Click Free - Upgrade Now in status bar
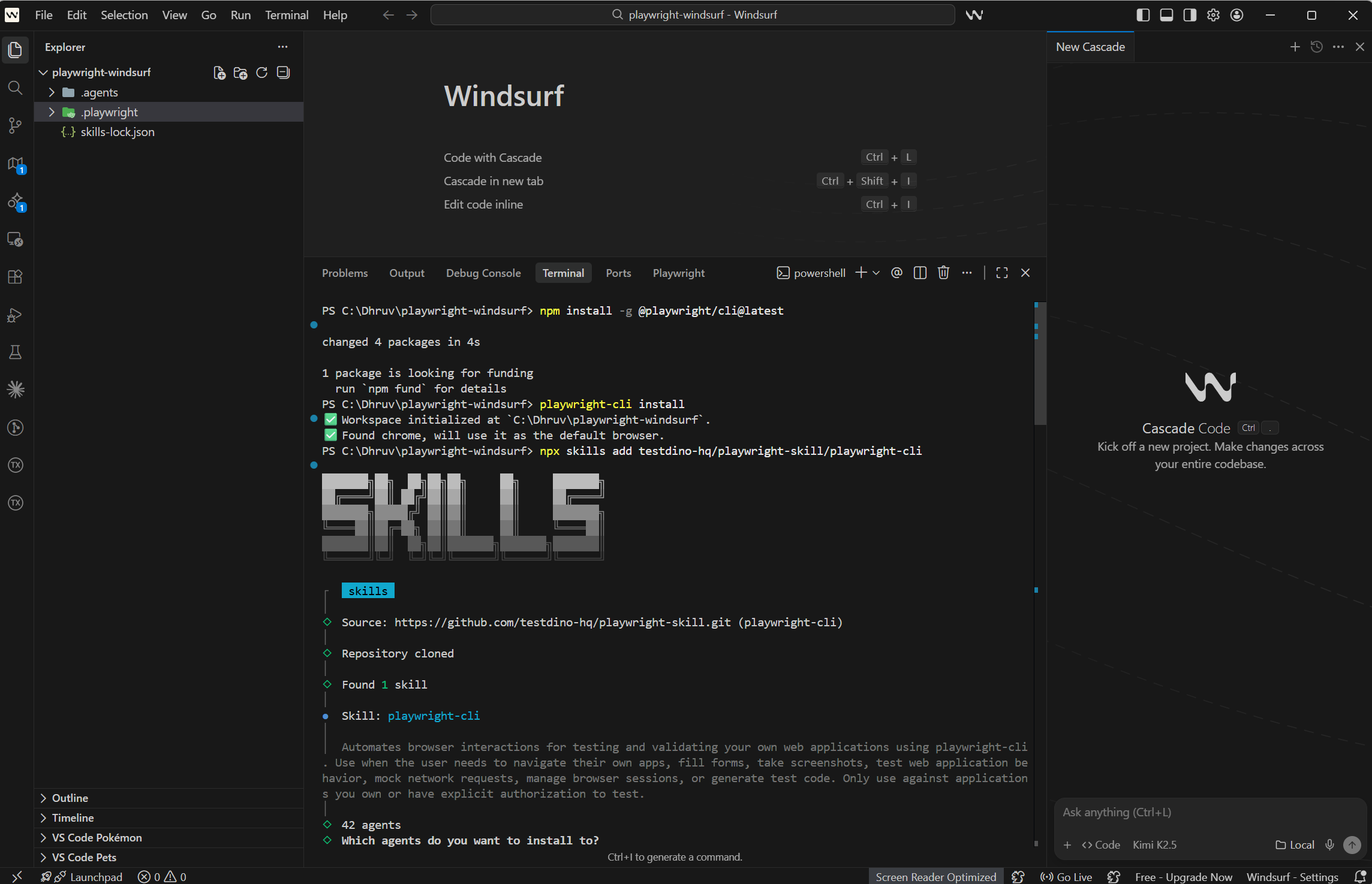 click(x=1183, y=876)
